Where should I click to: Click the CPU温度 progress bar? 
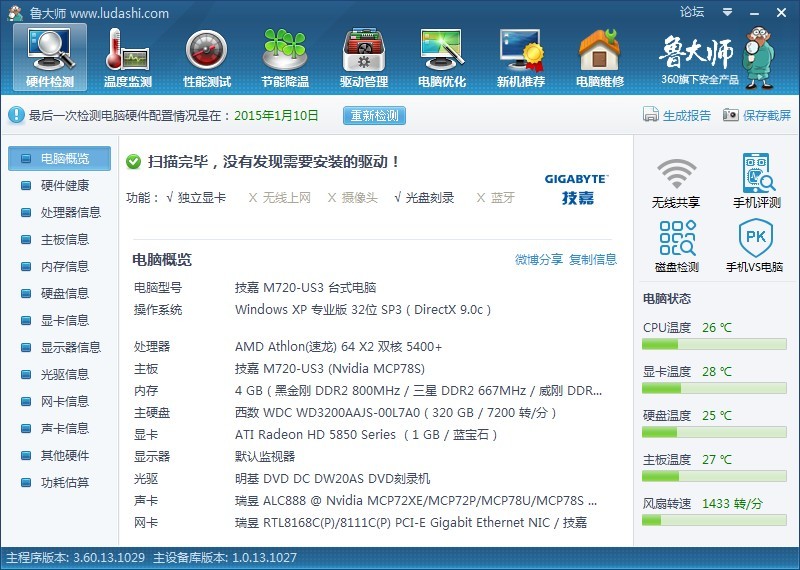(x=714, y=344)
